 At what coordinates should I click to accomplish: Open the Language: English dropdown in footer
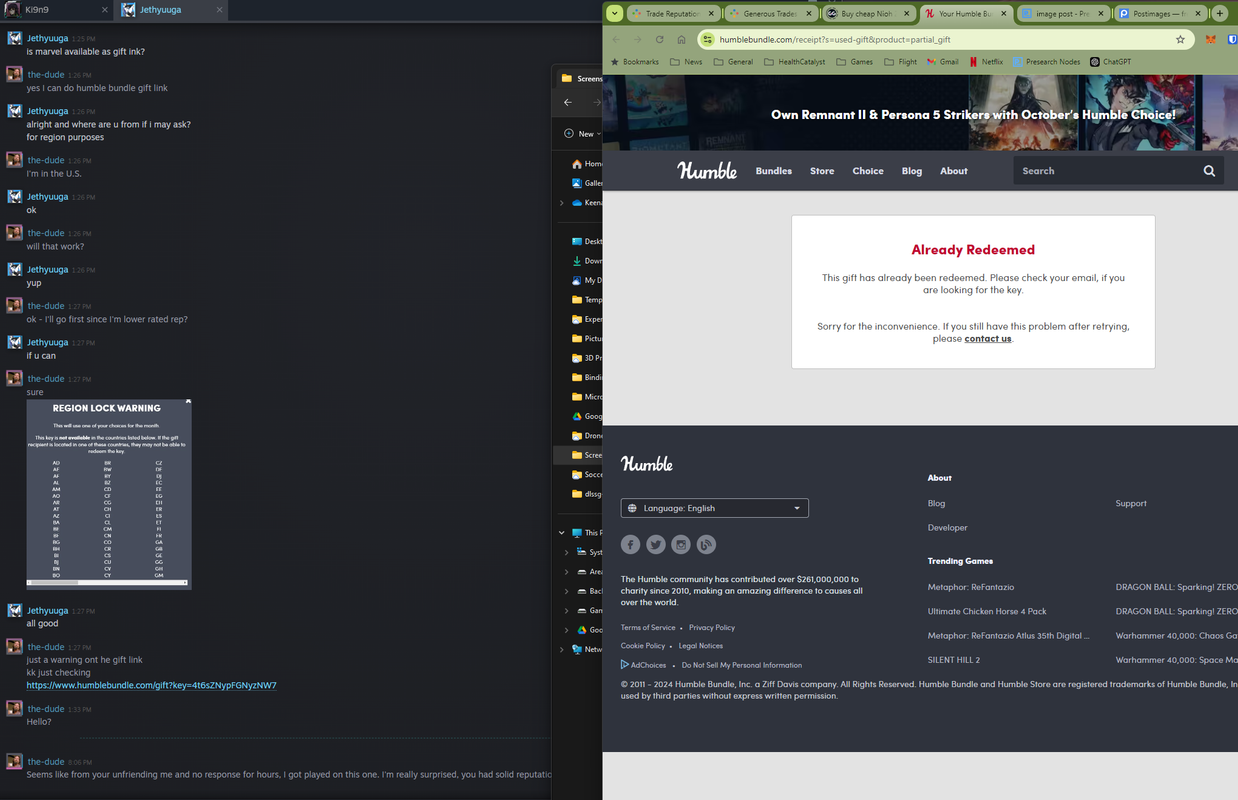(x=714, y=508)
